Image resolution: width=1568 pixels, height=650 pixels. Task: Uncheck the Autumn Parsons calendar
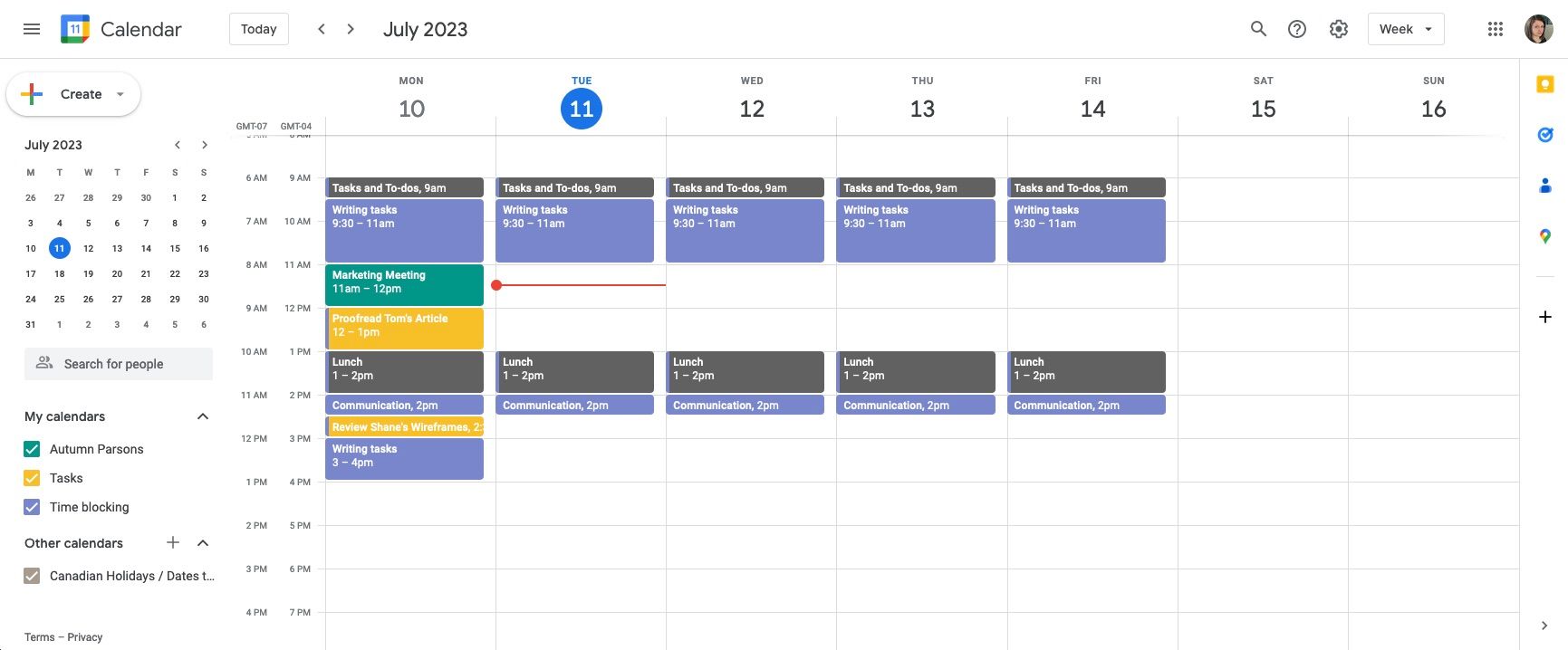point(33,449)
